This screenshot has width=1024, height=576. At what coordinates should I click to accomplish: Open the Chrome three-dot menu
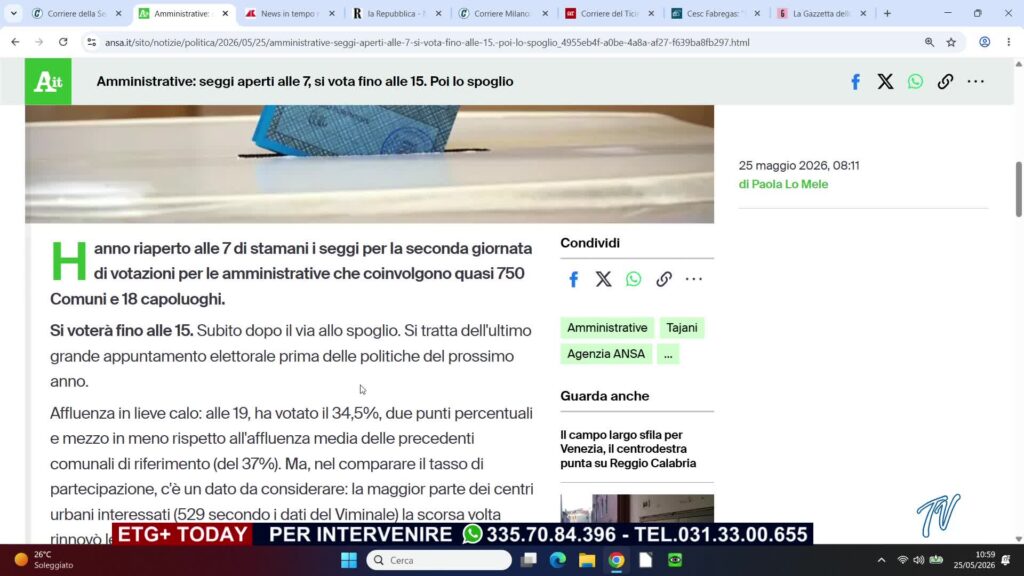tap(1009, 42)
